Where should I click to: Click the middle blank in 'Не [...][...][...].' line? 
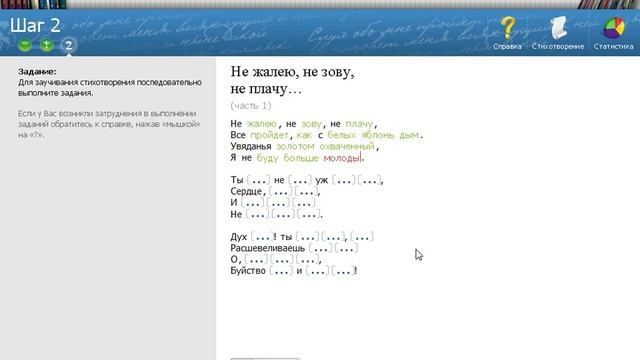click(283, 214)
